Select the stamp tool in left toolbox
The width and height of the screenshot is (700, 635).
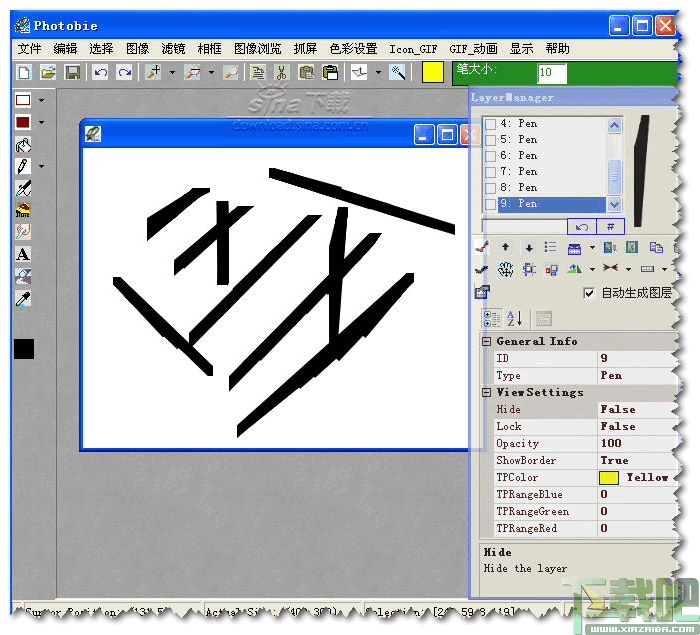23,210
